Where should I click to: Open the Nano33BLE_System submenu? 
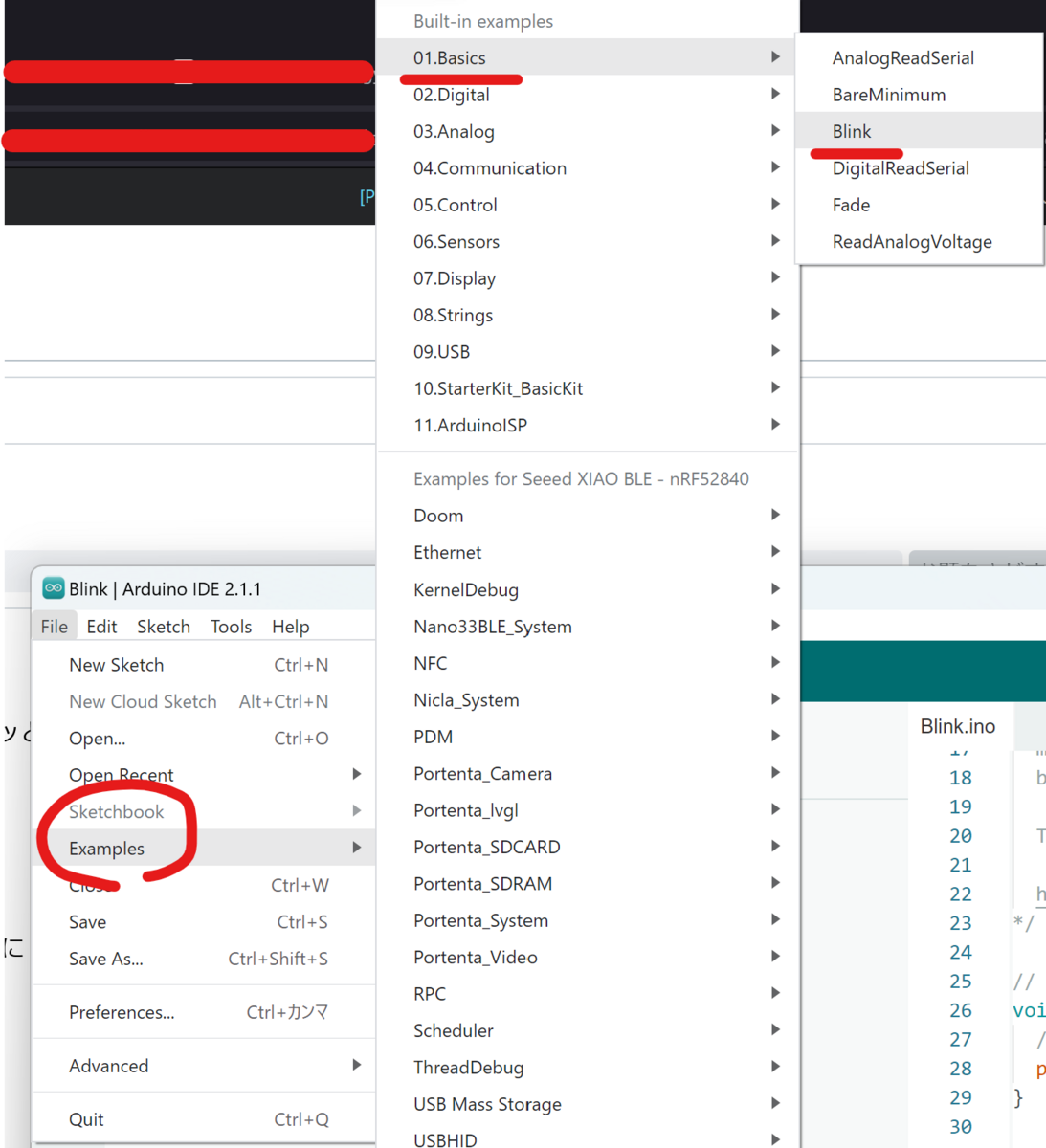pyautogui.click(x=587, y=627)
